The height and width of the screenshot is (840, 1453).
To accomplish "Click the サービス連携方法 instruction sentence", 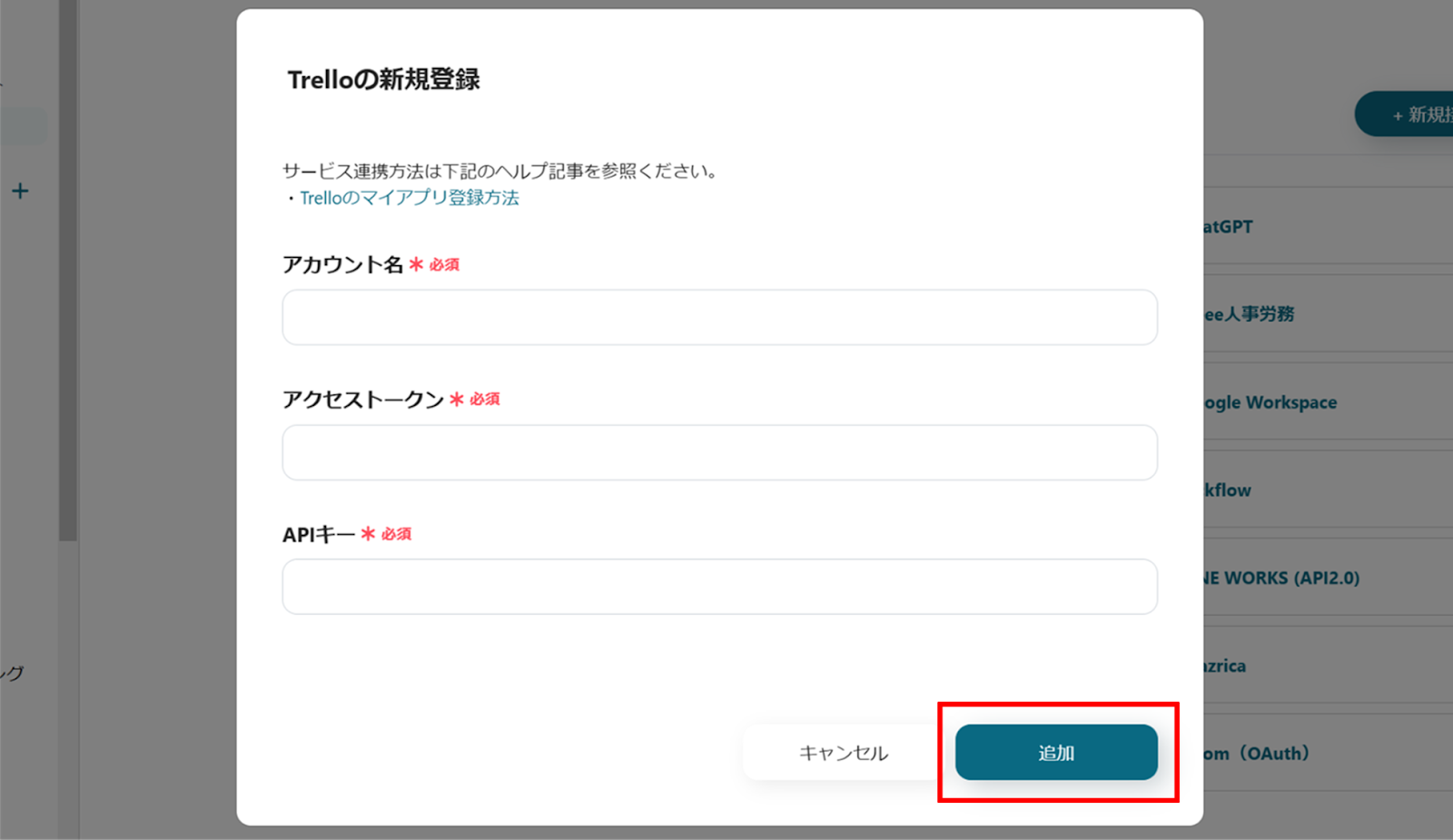I will click(x=500, y=171).
